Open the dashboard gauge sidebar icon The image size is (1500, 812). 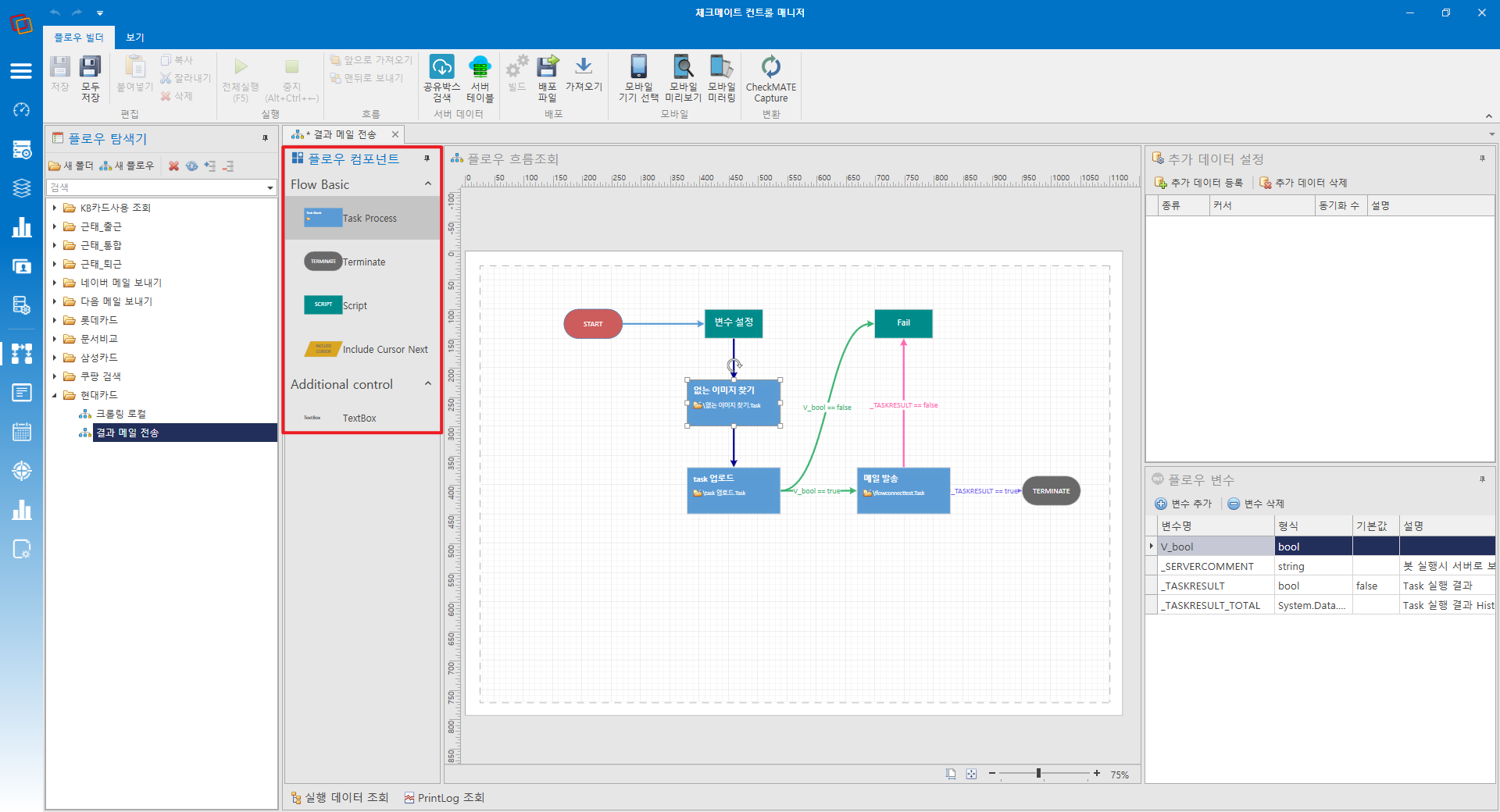click(21, 109)
